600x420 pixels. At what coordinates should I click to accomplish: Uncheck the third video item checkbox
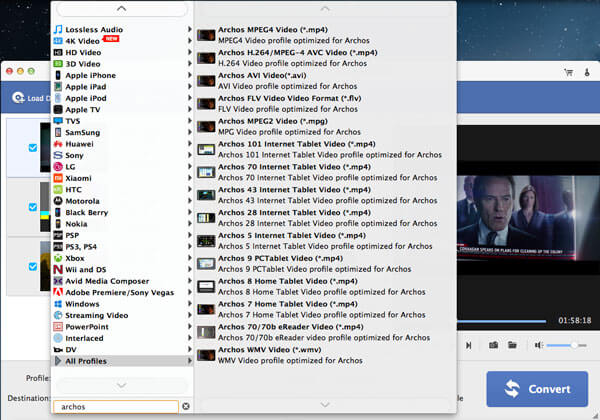(x=33, y=266)
